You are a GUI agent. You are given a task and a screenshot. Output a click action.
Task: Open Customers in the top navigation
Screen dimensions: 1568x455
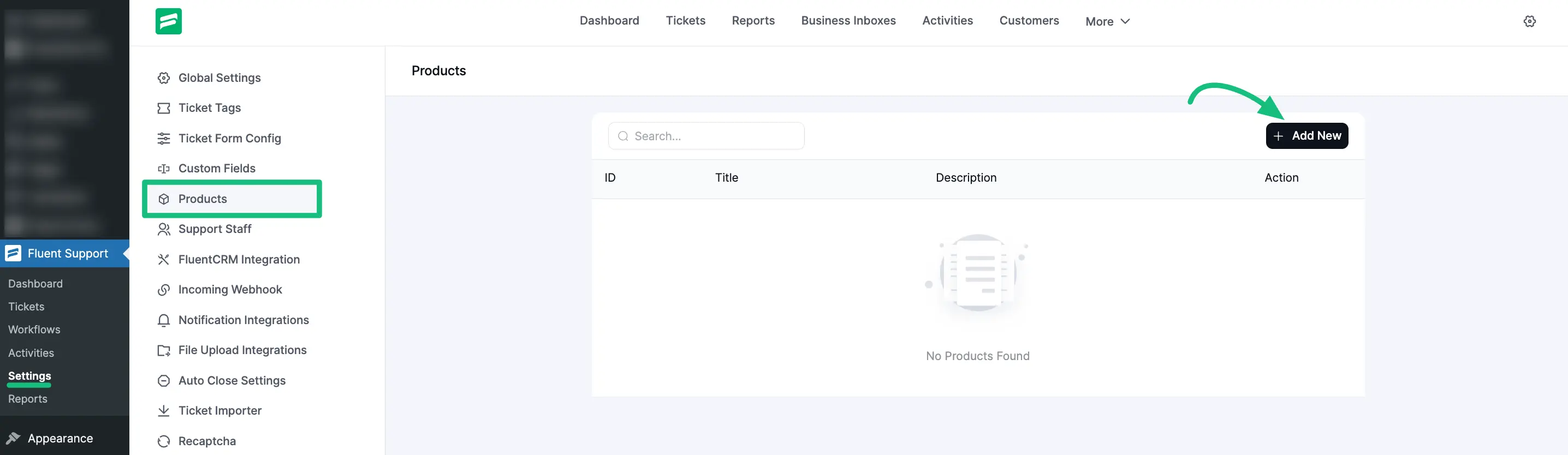[1029, 21]
